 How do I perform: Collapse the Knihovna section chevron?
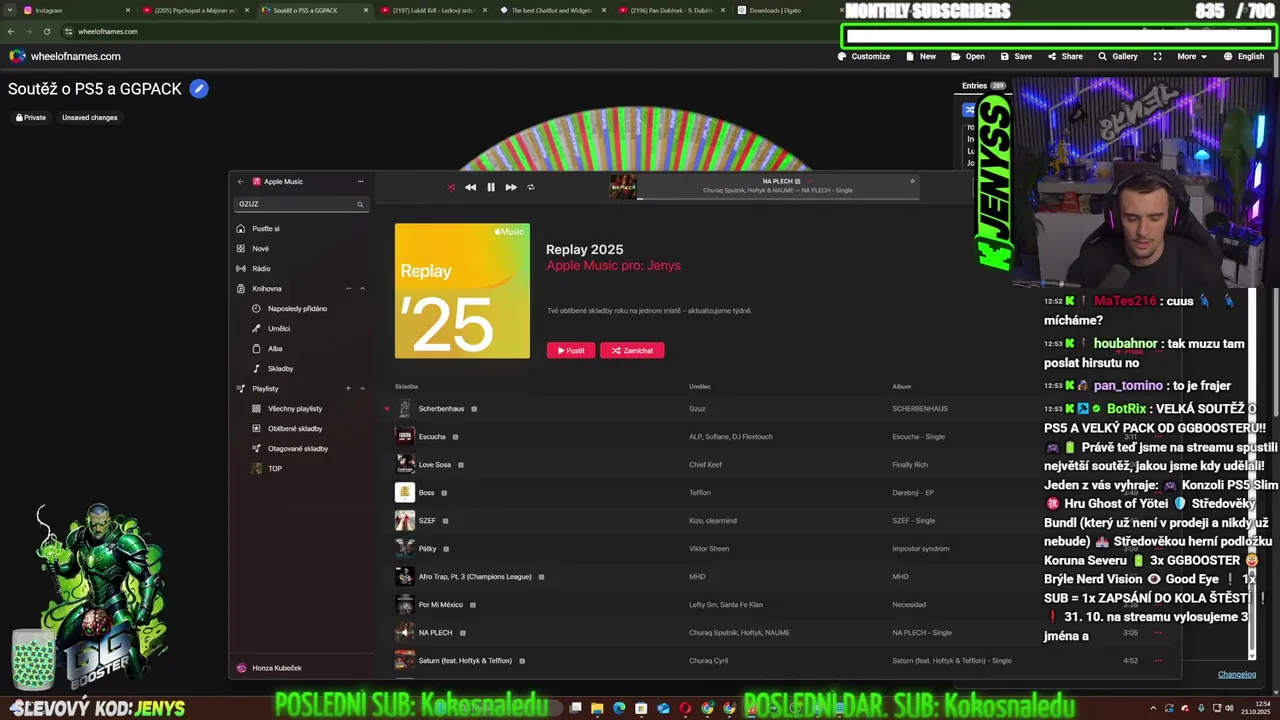(362, 289)
